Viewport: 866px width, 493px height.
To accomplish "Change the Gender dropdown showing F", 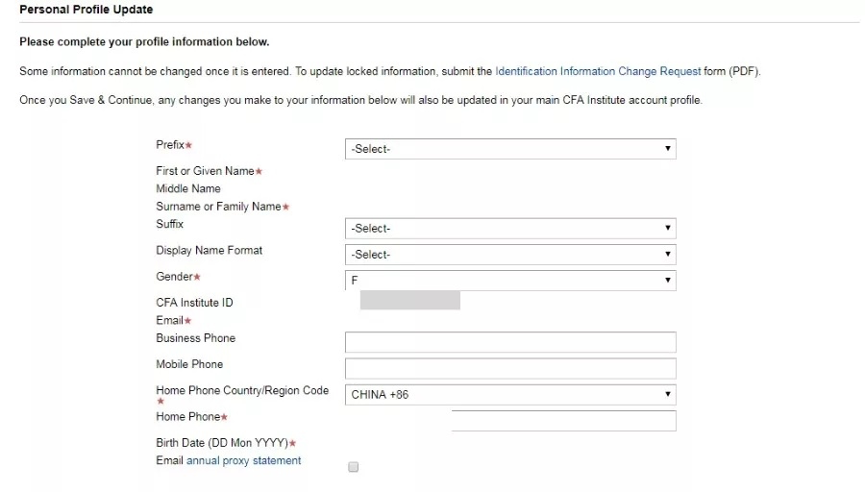I will [510, 281].
